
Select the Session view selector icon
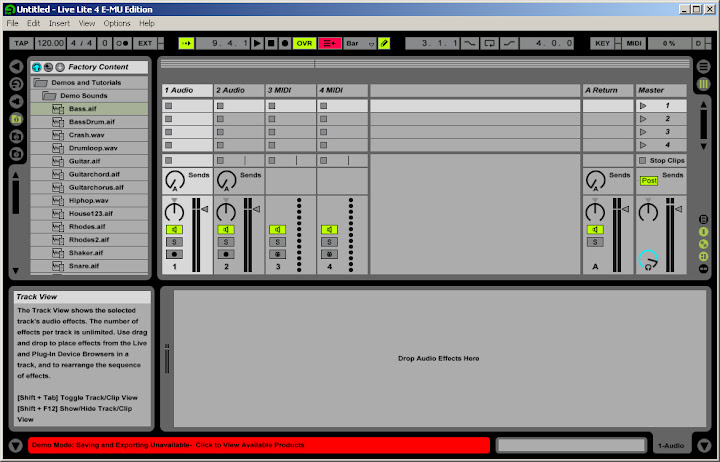tap(703, 84)
